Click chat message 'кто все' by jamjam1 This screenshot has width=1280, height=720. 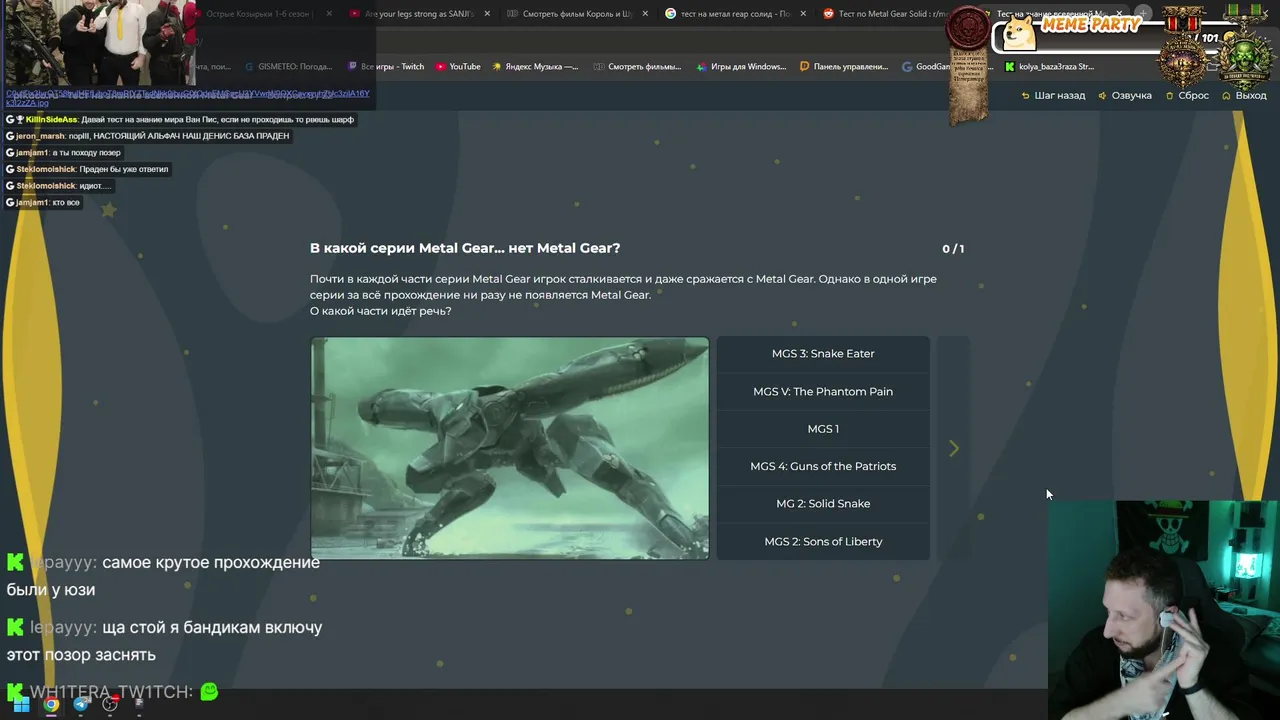click(43, 203)
